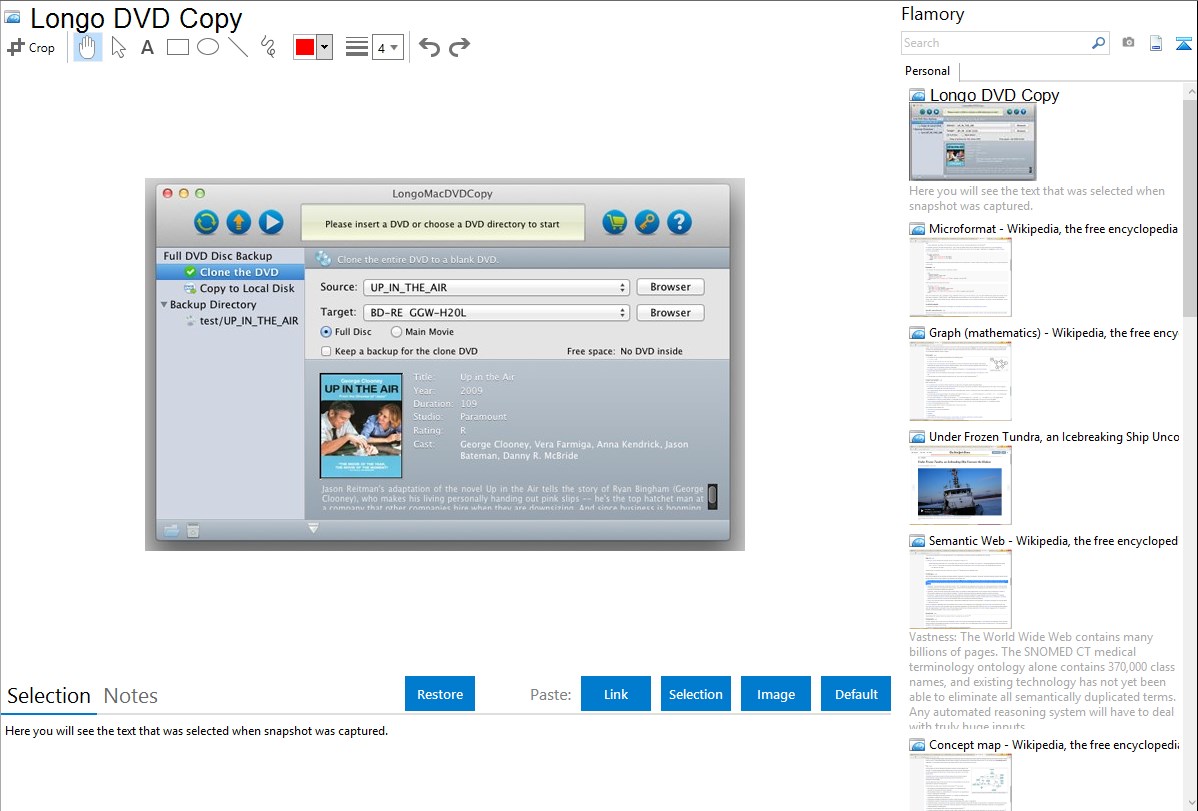
Task: Open the Longo DVD Copy snapshot thumbnail
Action: (973, 143)
